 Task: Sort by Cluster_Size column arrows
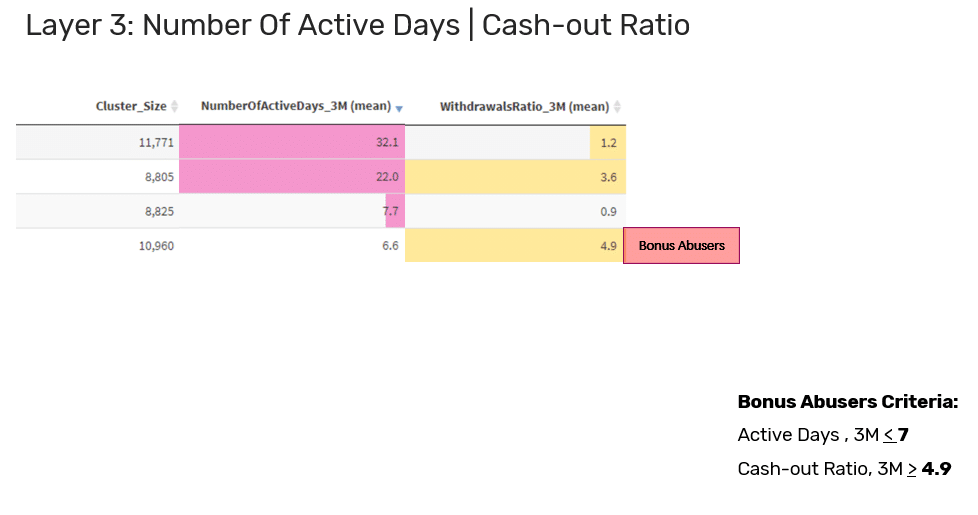175,107
